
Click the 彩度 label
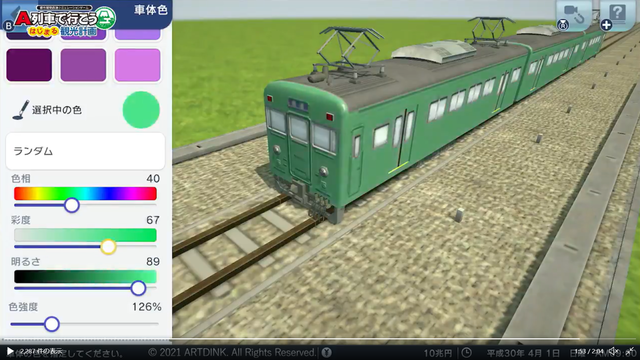pyautogui.click(x=21, y=220)
